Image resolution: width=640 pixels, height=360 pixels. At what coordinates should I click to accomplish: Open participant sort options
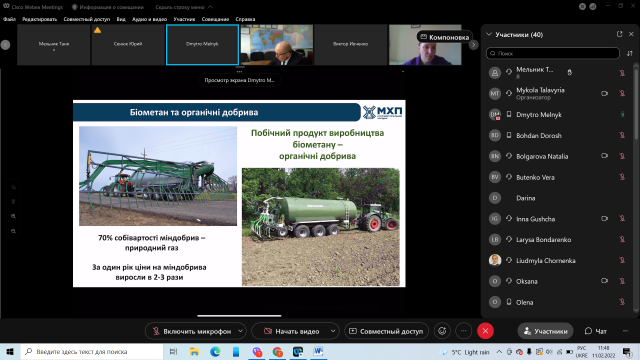(630, 53)
